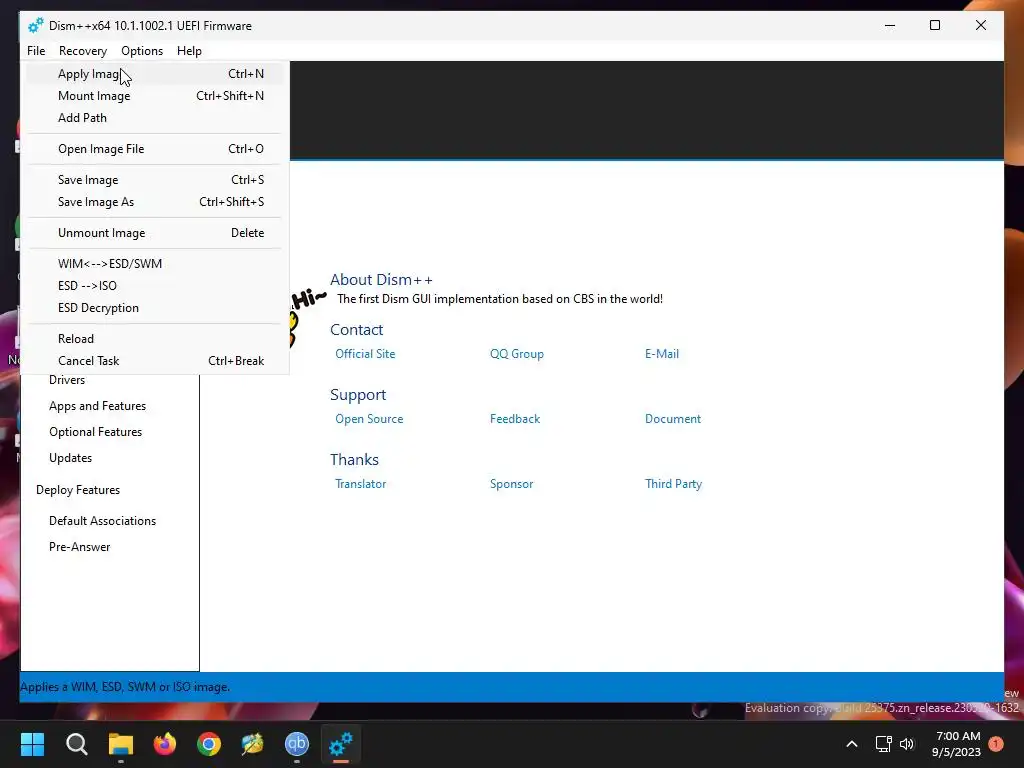
Task: Open the taskbar Search icon
Action: click(76, 743)
